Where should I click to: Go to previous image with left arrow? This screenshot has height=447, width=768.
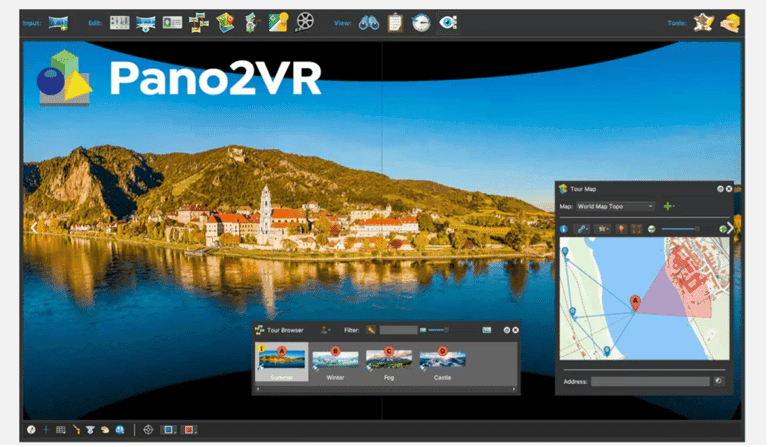click(34, 228)
